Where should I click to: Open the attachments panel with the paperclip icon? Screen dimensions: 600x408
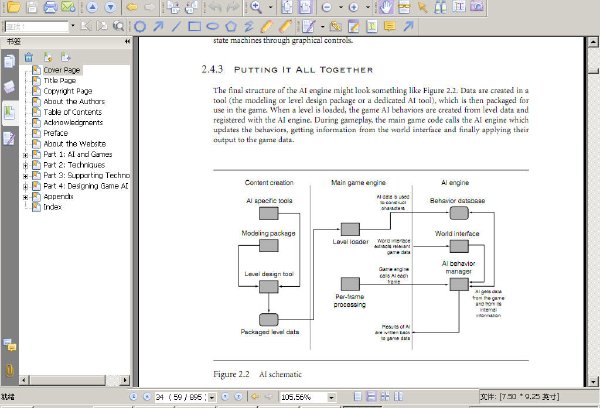point(9,370)
